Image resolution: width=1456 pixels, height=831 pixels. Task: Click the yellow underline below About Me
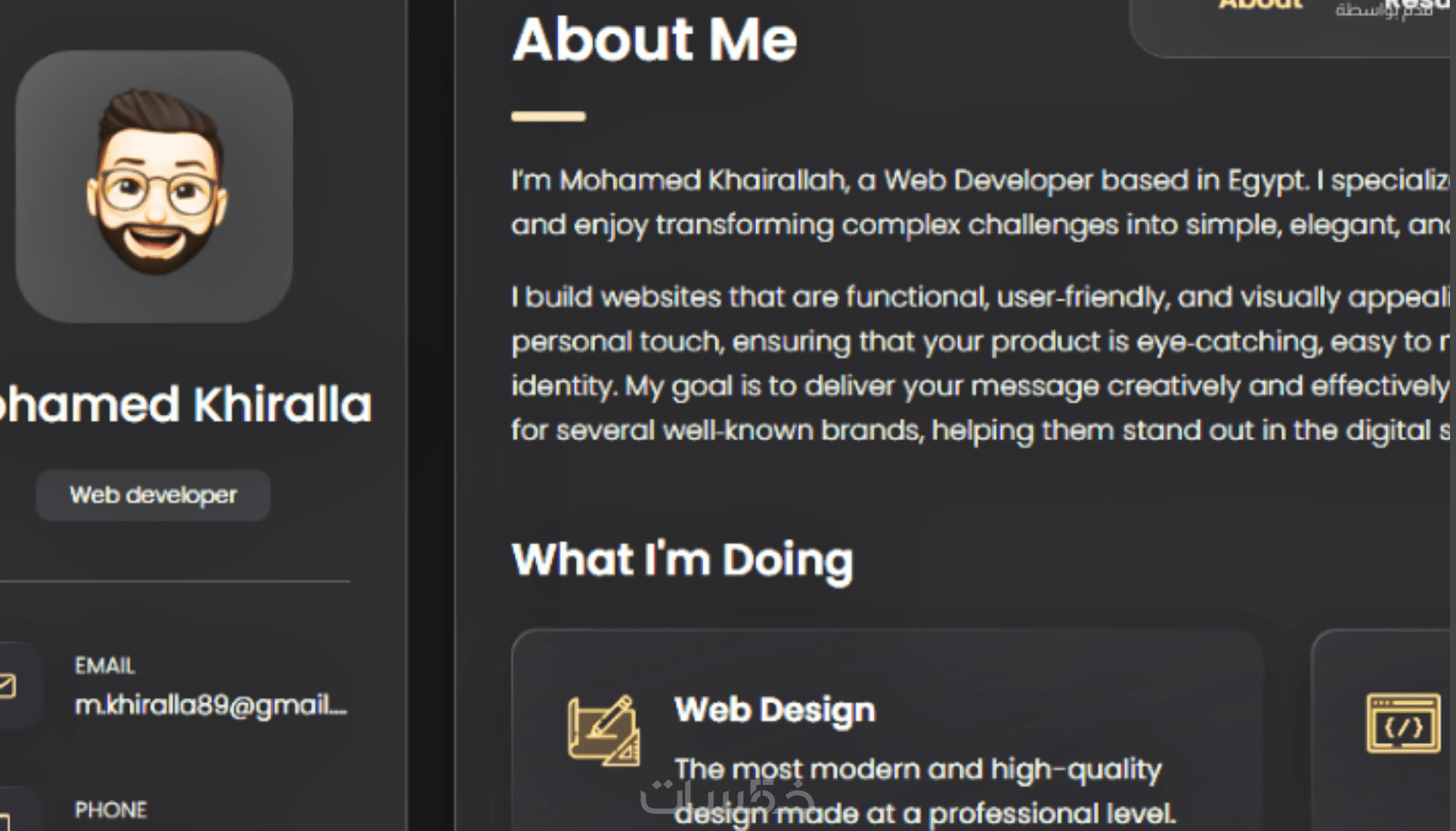[x=548, y=117]
